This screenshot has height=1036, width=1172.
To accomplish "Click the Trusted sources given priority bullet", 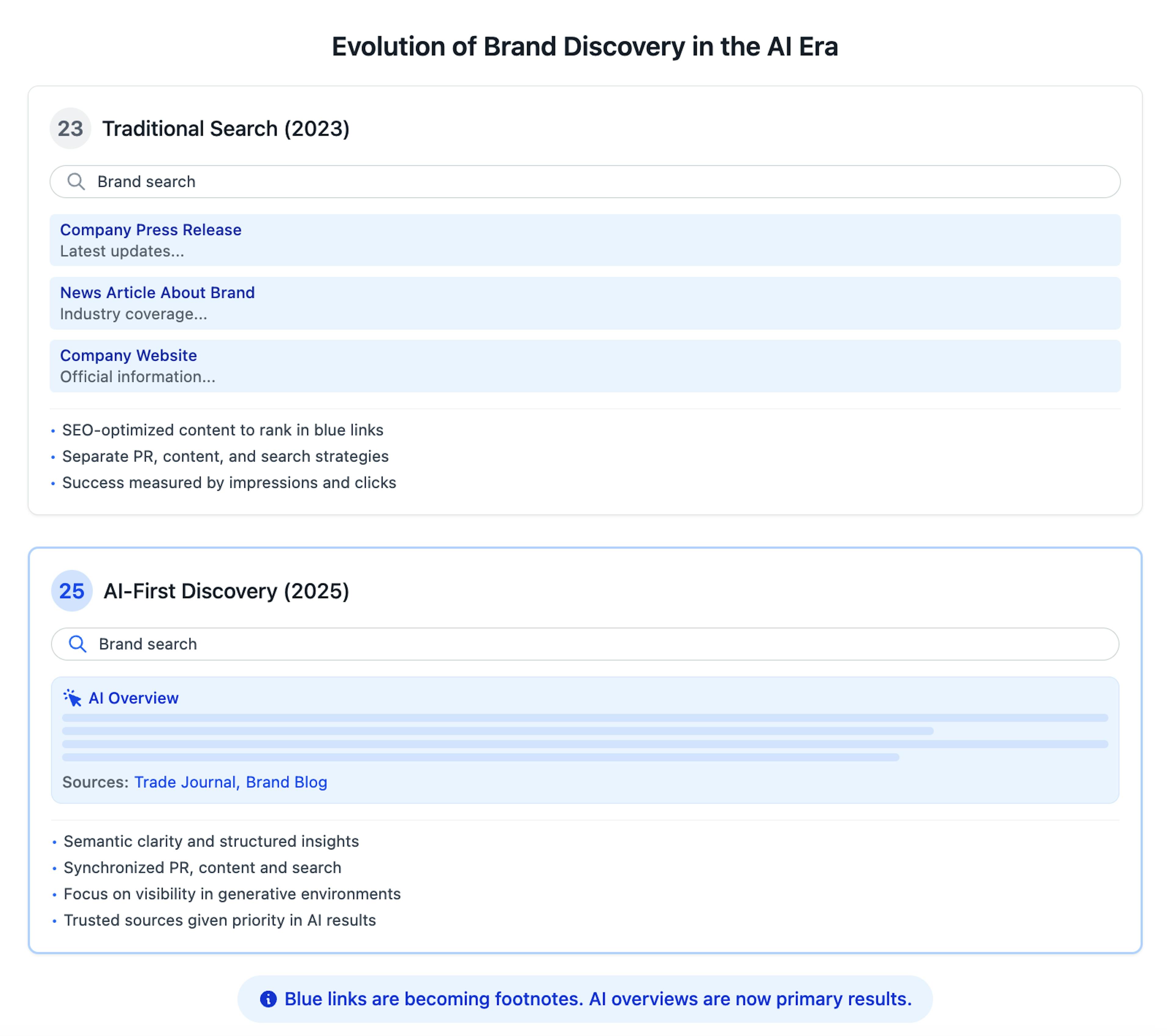I will 220,920.
